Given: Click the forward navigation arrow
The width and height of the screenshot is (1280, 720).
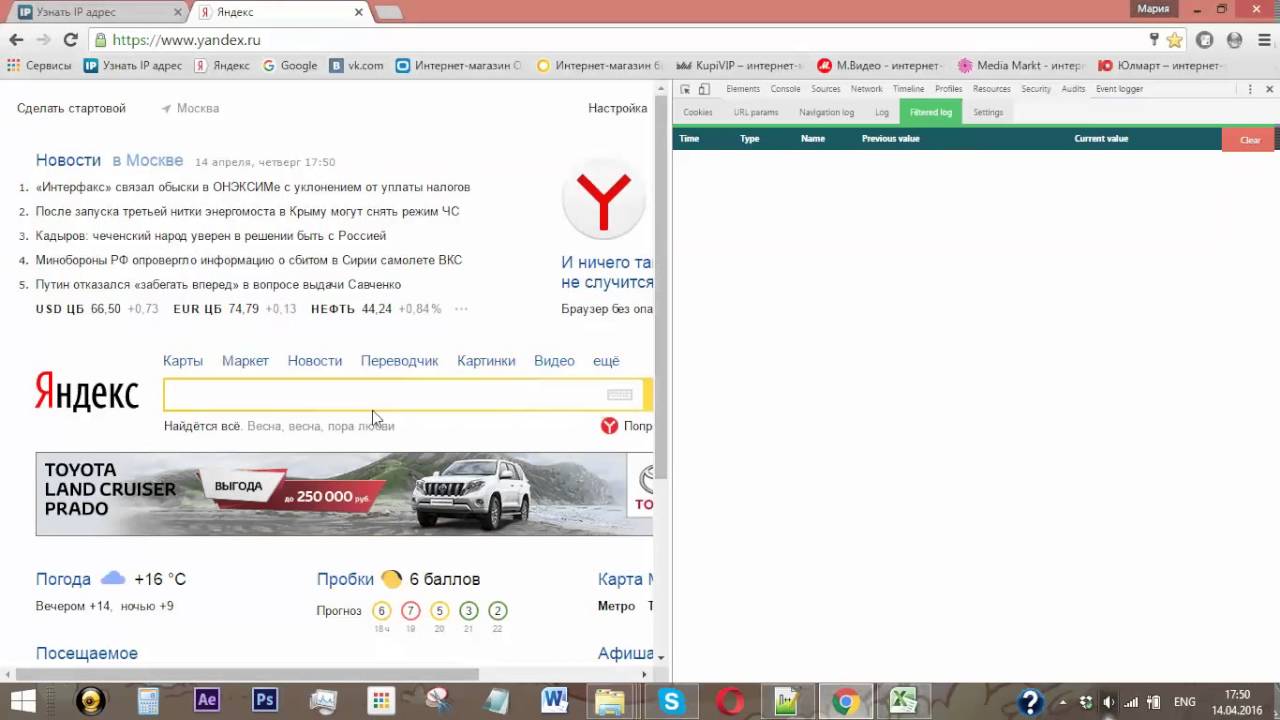Looking at the screenshot, I should pyautogui.click(x=43, y=40).
